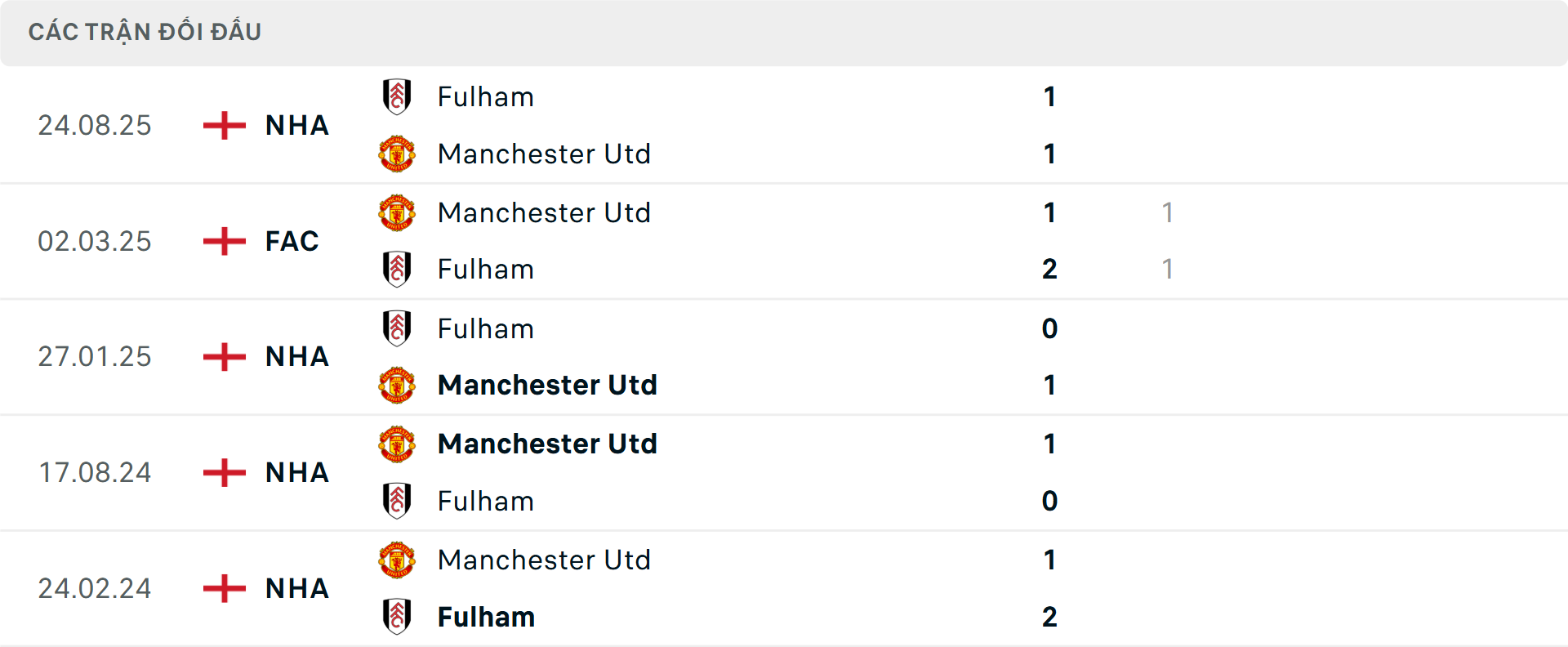Click the Manchester Utd crest in the 24.02.24 row
Screen dimensions: 1568x647
coord(398,560)
